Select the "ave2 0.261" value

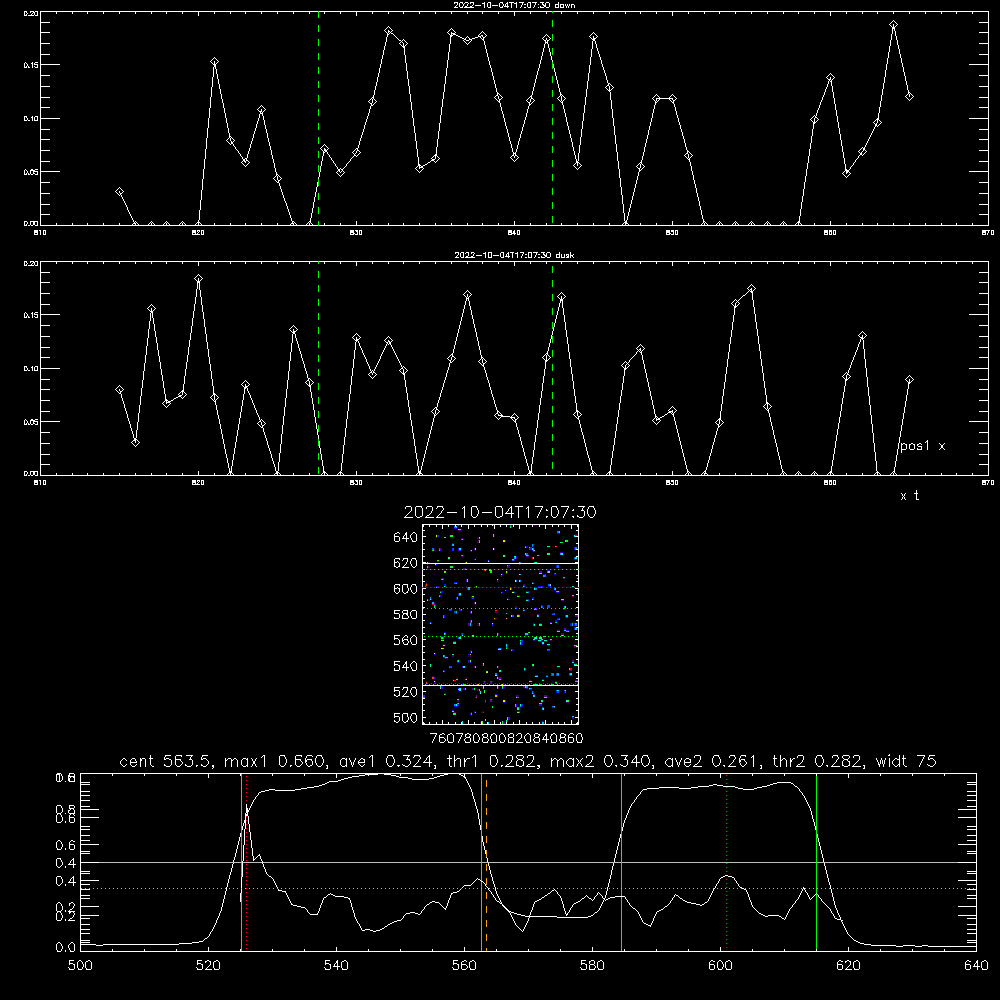(709, 761)
